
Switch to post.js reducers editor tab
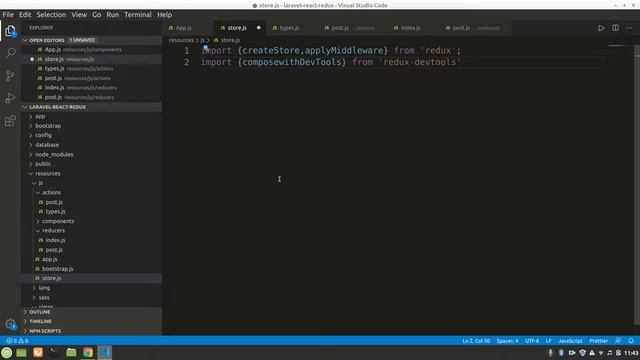pos(476,28)
